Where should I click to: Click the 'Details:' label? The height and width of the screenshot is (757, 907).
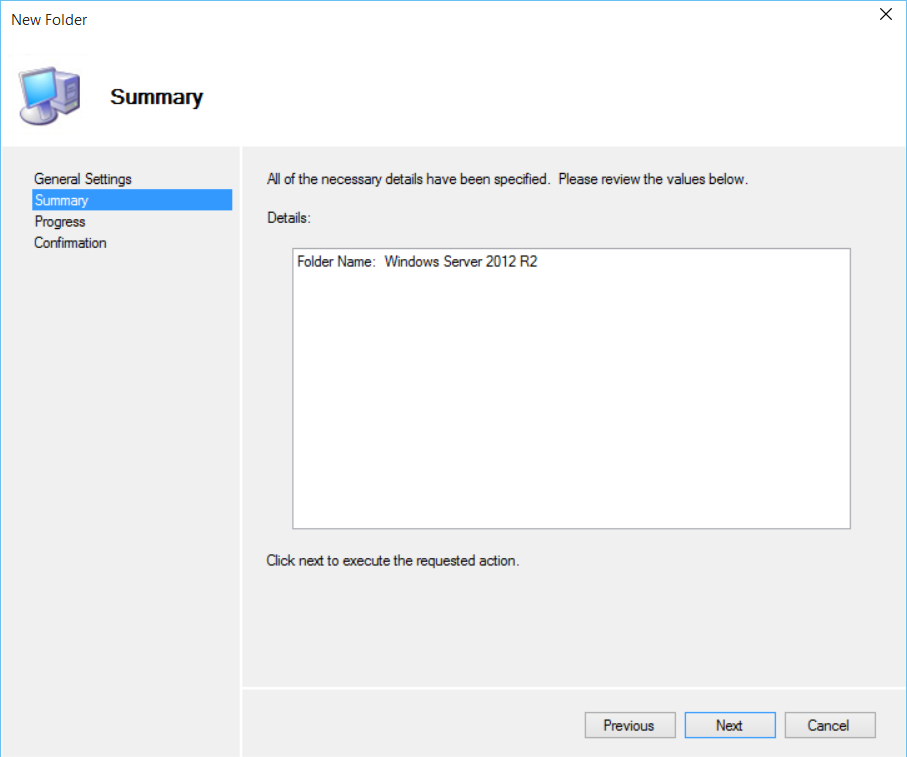click(x=289, y=217)
